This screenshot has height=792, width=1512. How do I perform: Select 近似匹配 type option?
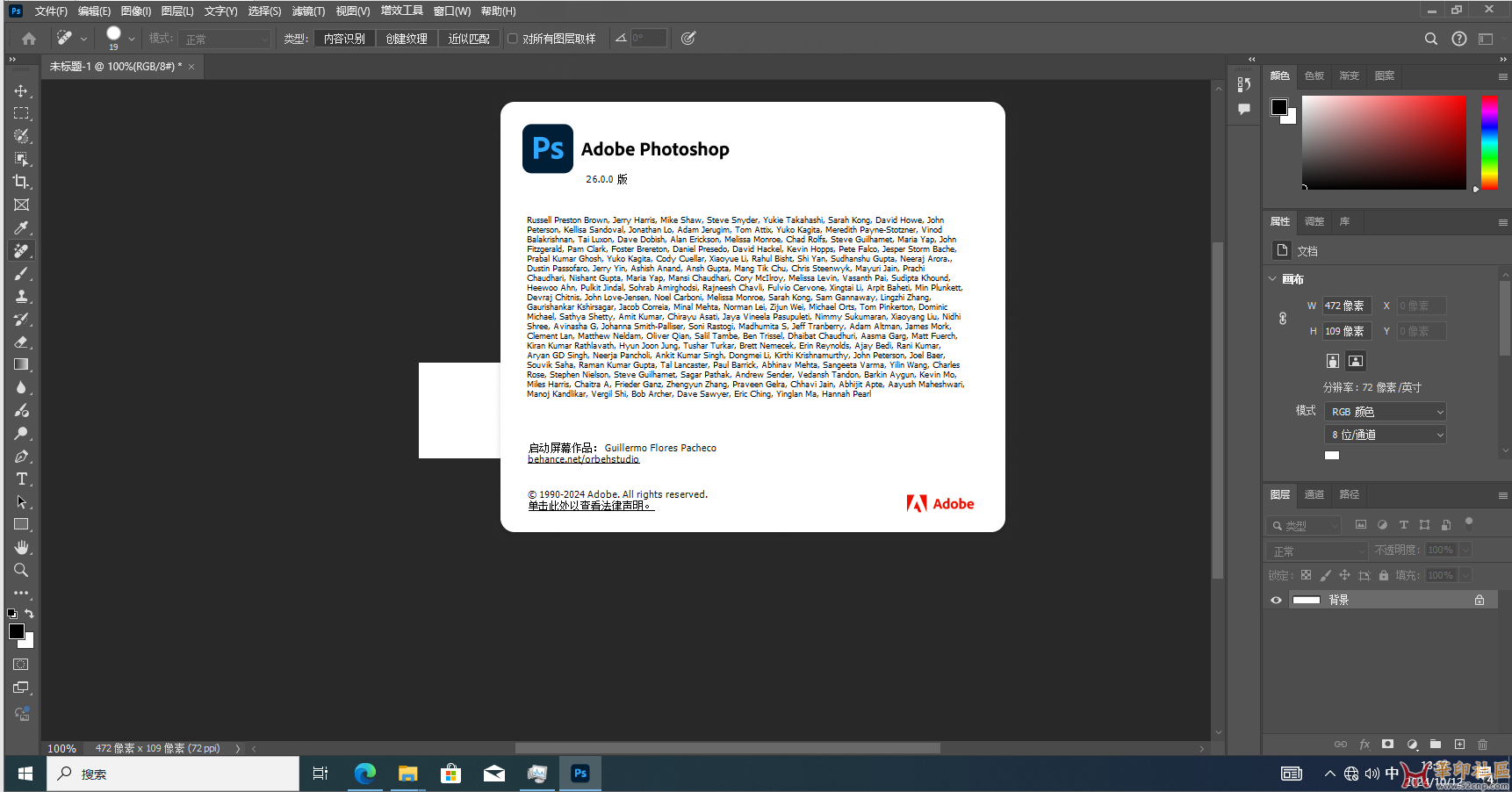click(x=469, y=39)
